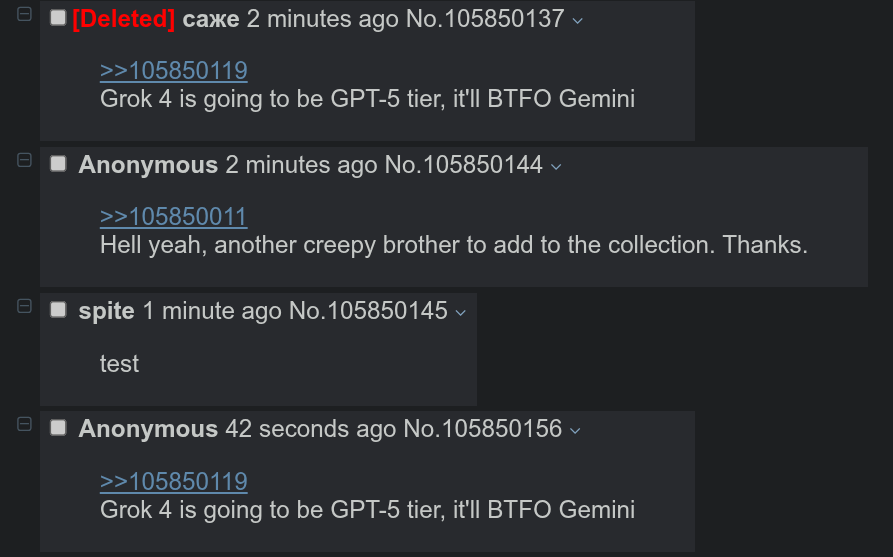893x557 pixels.
Task: Open post menu arrow for No.105850156
Action: point(575,430)
